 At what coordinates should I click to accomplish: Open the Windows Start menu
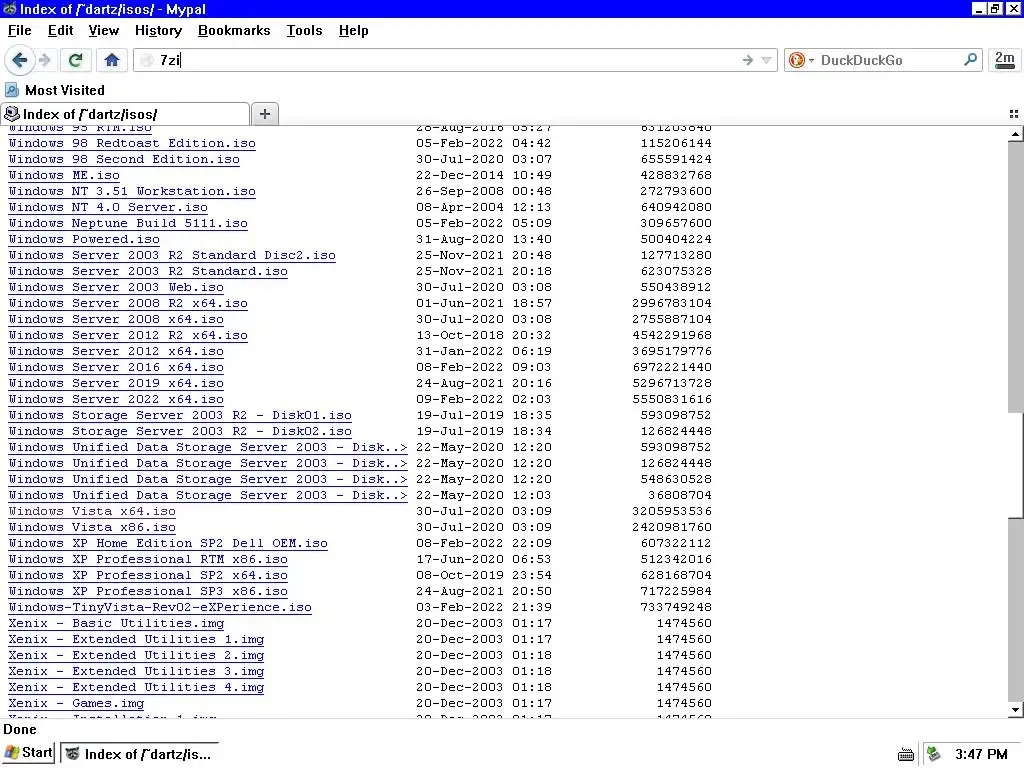[x=29, y=753]
